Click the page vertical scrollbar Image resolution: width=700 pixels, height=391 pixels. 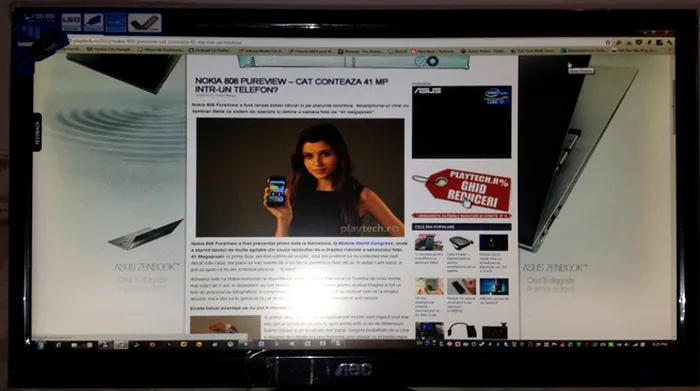(674, 196)
